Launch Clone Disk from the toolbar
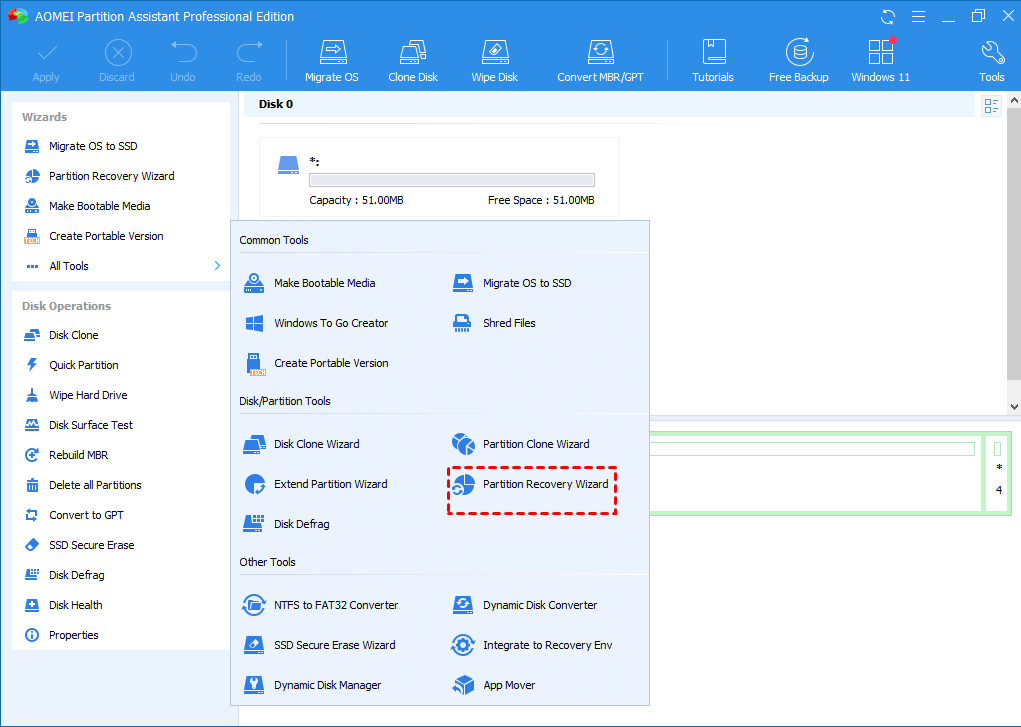The width and height of the screenshot is (1021, 727). [x=413, y=62]
